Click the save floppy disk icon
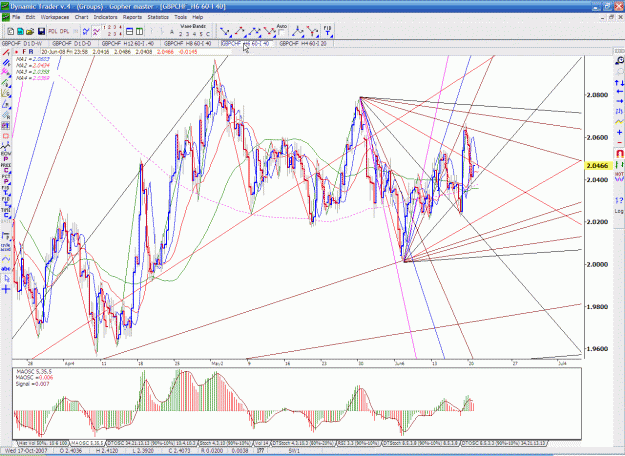This screenshot has height=456, width=625. point(41,31)
